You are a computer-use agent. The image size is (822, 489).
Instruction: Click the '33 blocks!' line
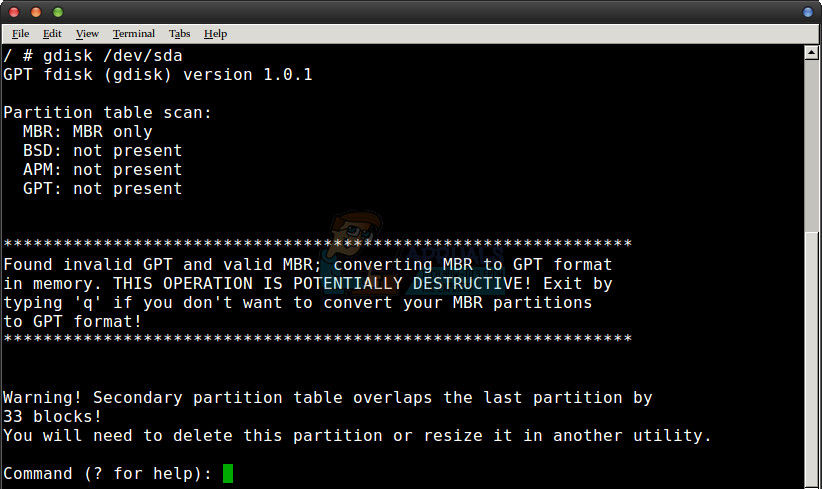point(52,416)
